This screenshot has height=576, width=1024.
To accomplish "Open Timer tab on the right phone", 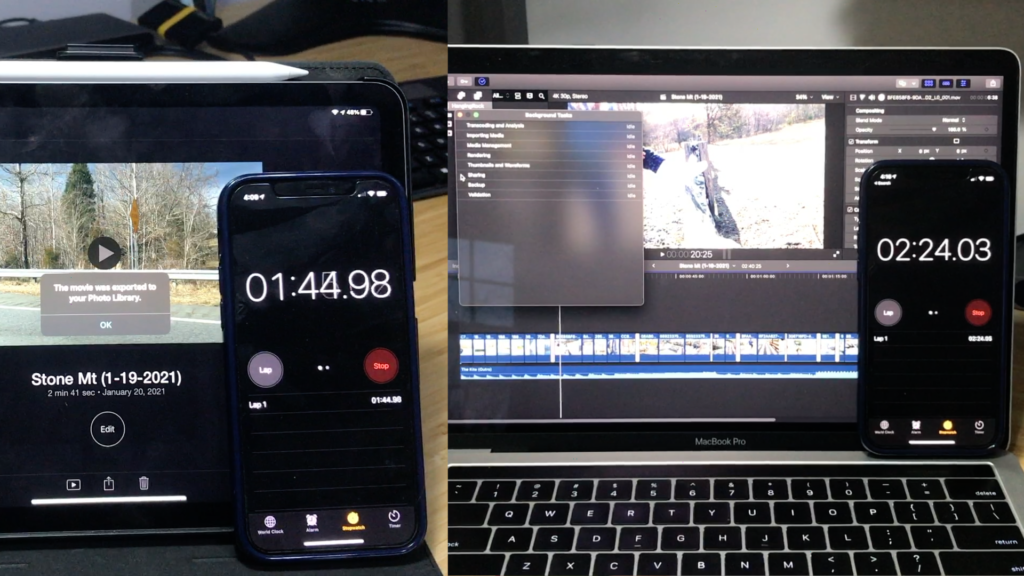I will click(979, 427).
